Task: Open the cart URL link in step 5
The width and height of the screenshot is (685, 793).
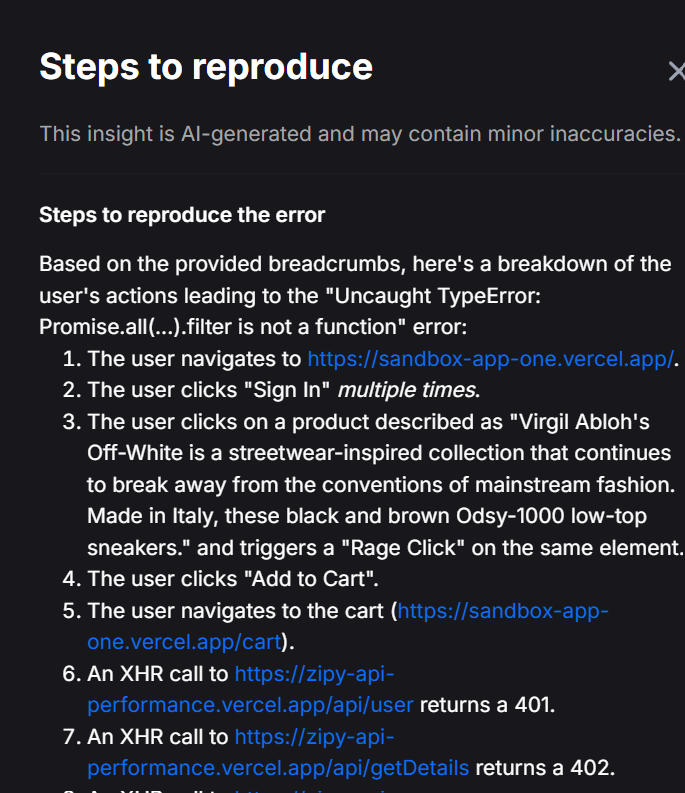Action: point(503,610)
